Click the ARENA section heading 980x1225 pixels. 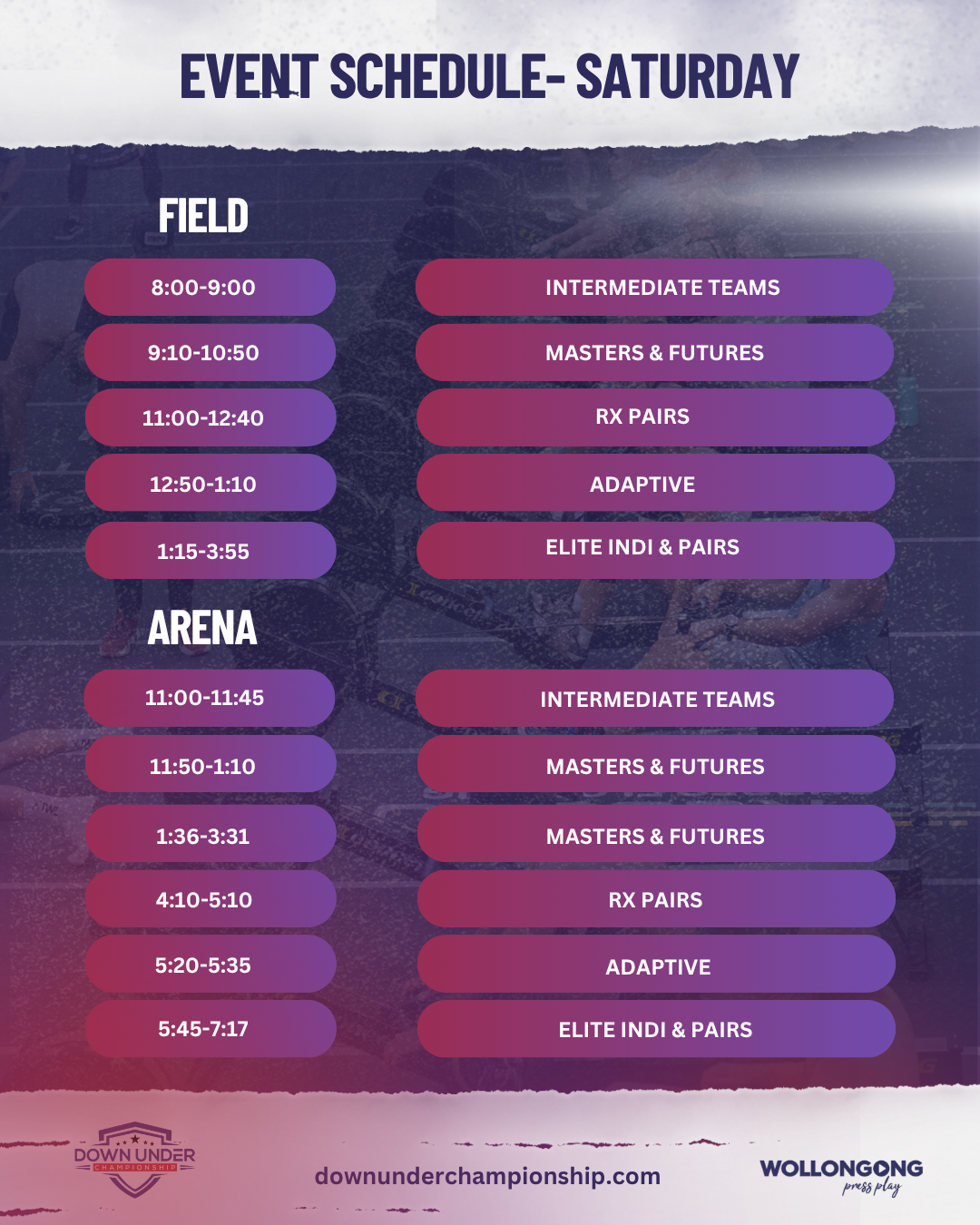pos(202,628)
